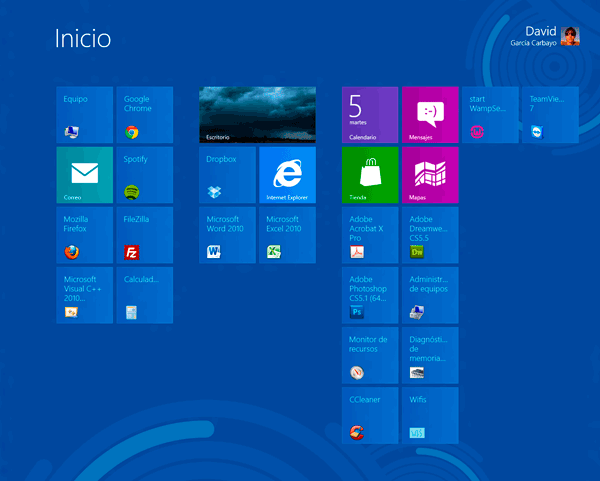The width and height of the screenshot is (600, 481).
Task: Open the Mensajes tile
Action: tap(430, 115)
